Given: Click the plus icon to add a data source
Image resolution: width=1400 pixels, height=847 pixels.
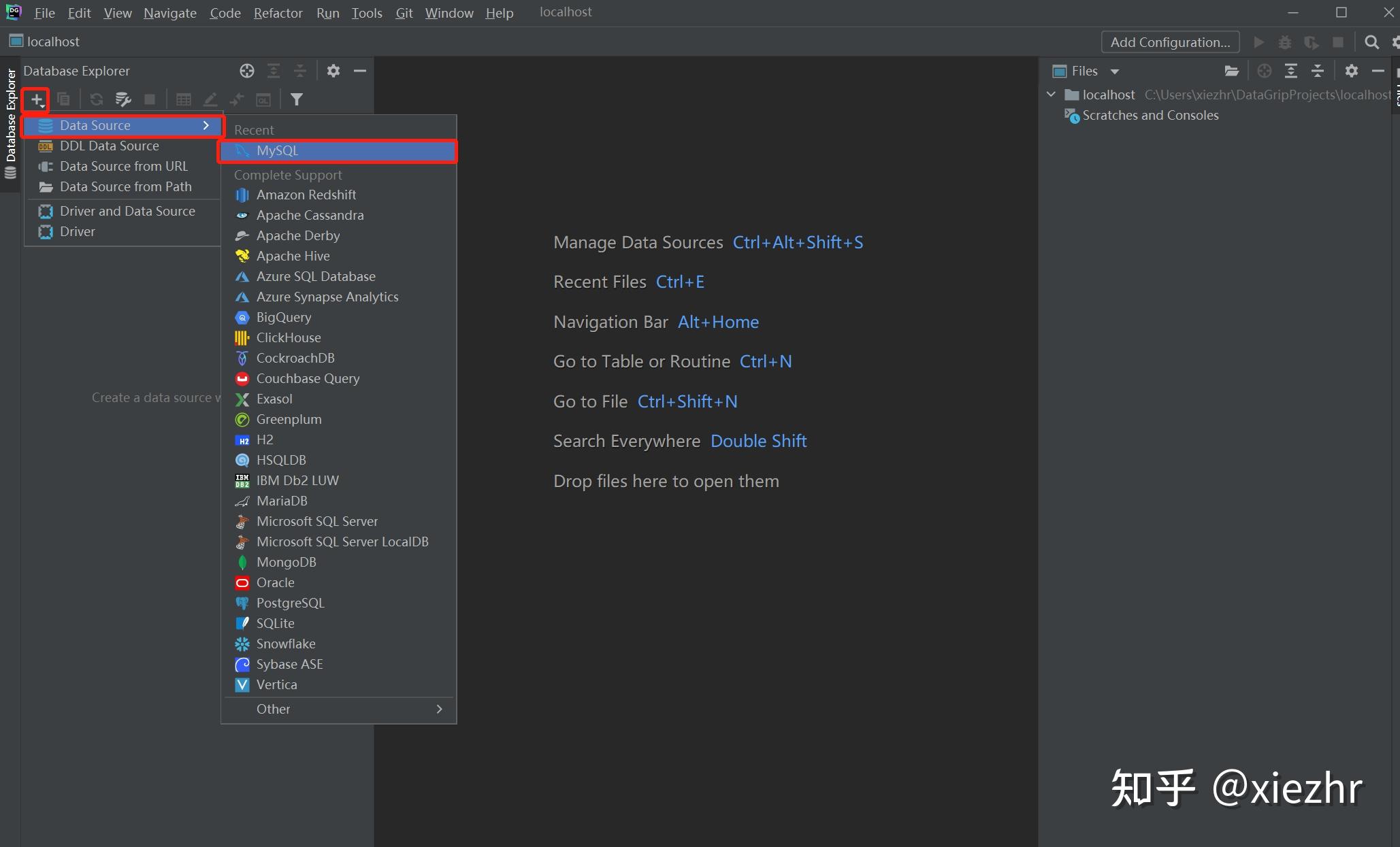Looking at the screenshot, I should [35, 100].
